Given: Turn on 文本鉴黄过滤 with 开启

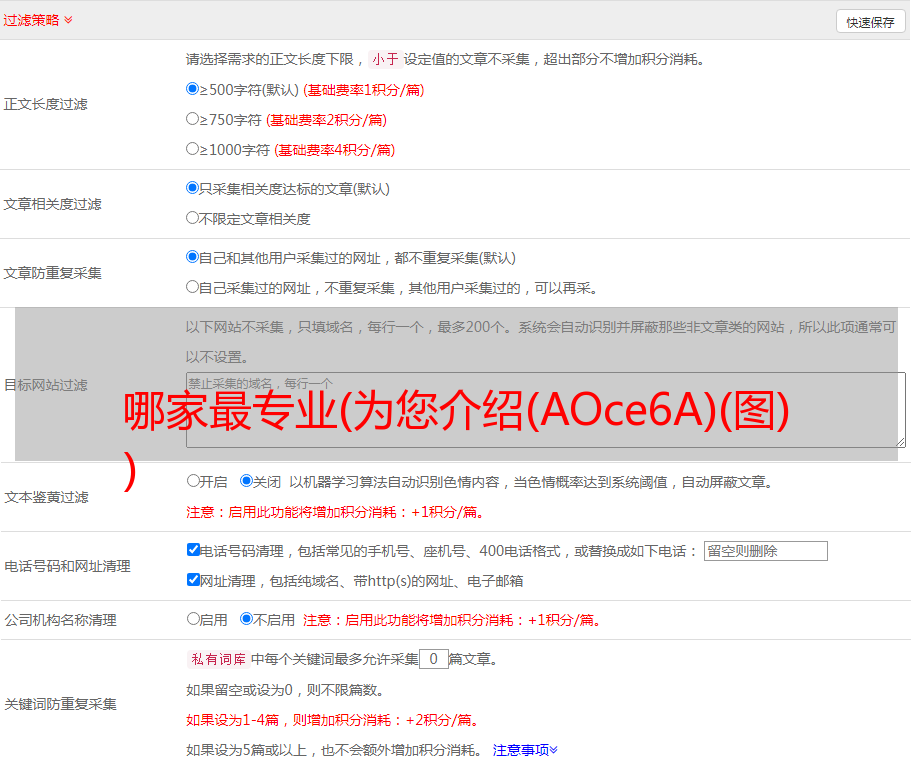Looking at the screenshot, I should click(193, 481).
